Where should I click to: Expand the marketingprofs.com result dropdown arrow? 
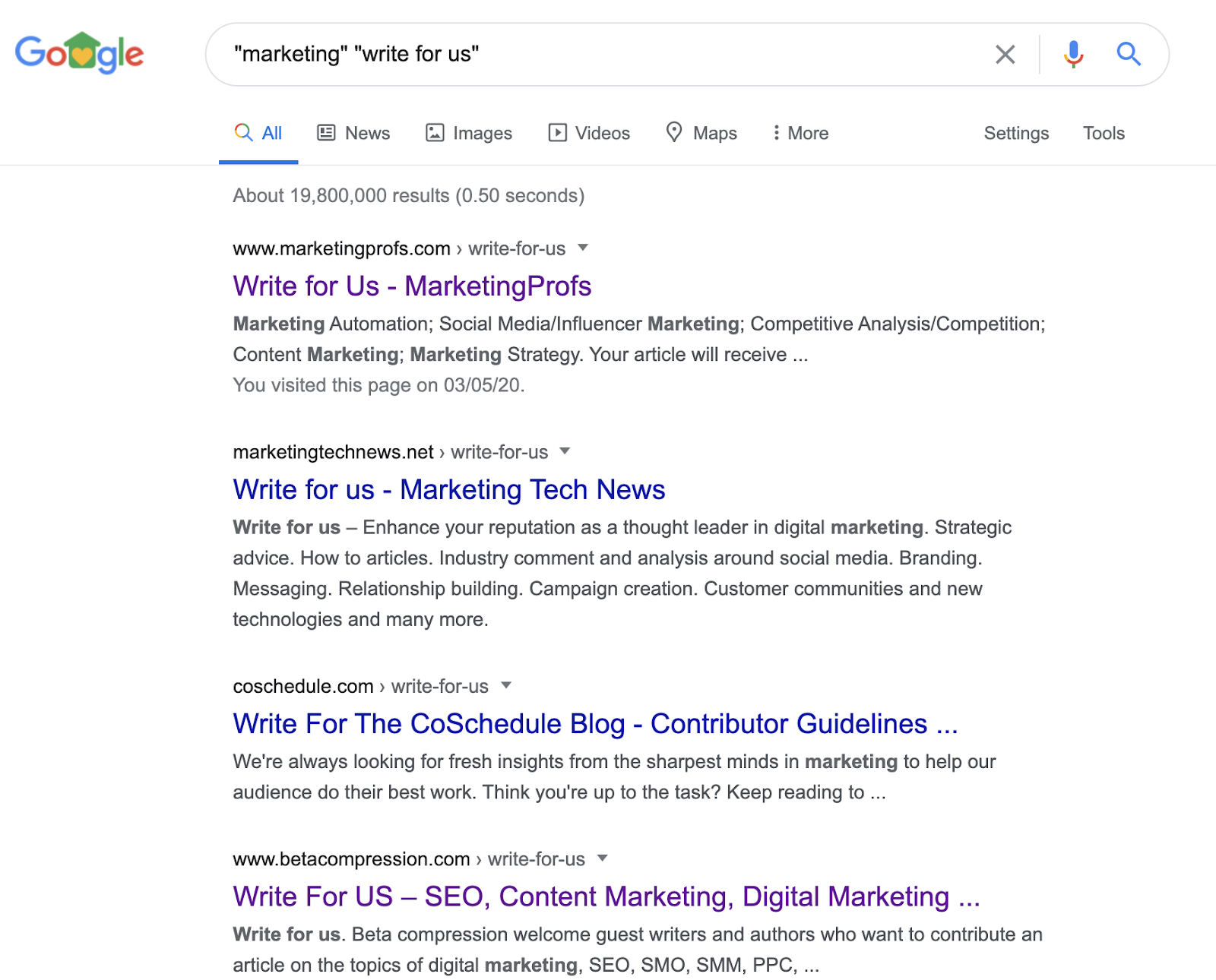583,248
